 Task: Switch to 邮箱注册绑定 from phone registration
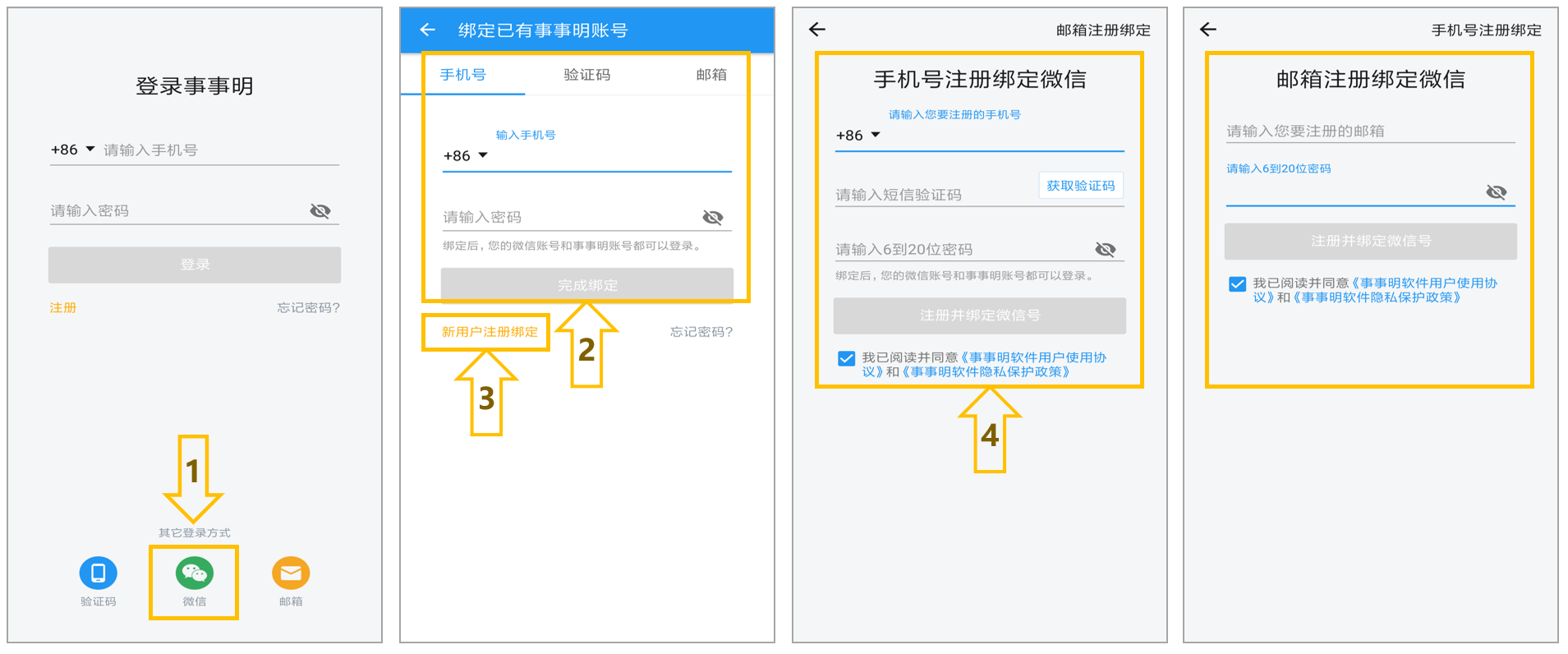(x=1102, y=30)
